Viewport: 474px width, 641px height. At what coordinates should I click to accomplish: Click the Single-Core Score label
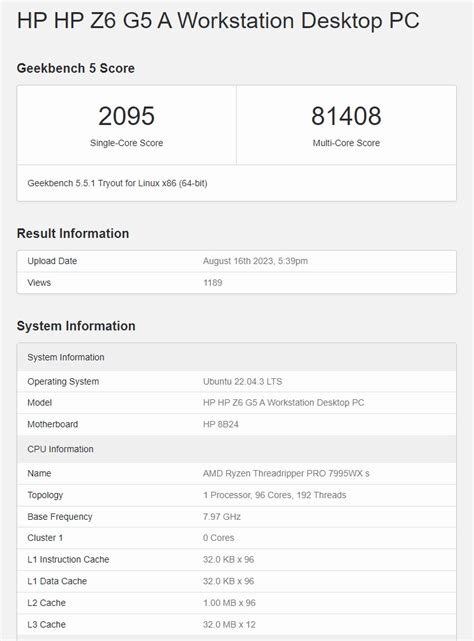tap(126, 143)
